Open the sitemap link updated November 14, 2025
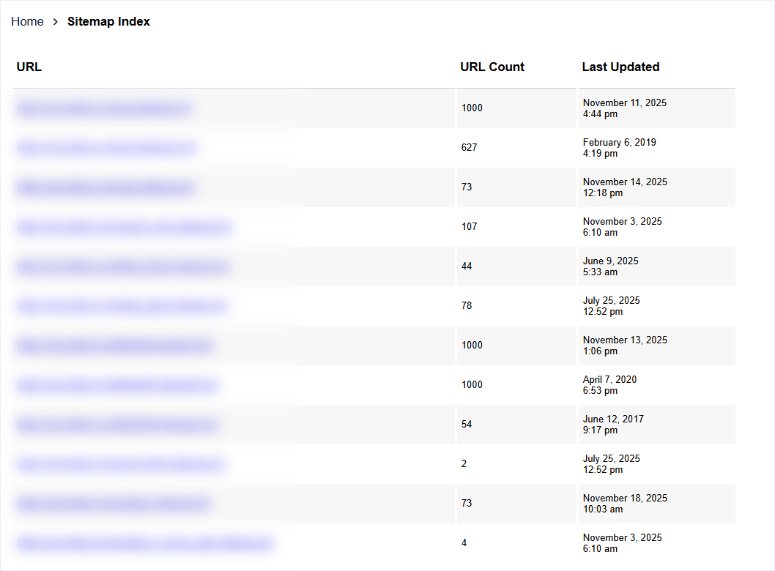Screen dimensions: 775x571 pyautogui.click(x=105, y=187)
